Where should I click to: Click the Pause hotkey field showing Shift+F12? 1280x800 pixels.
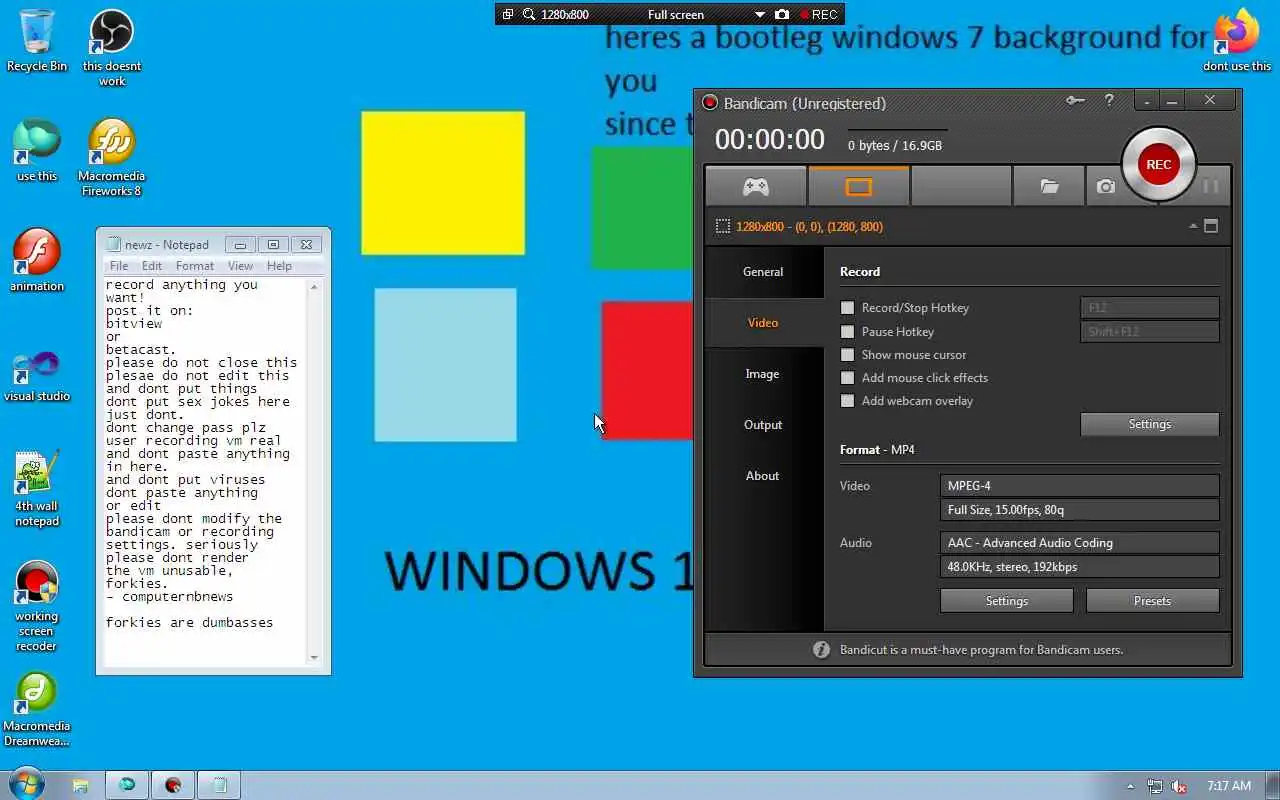(x=1150, y=332)
